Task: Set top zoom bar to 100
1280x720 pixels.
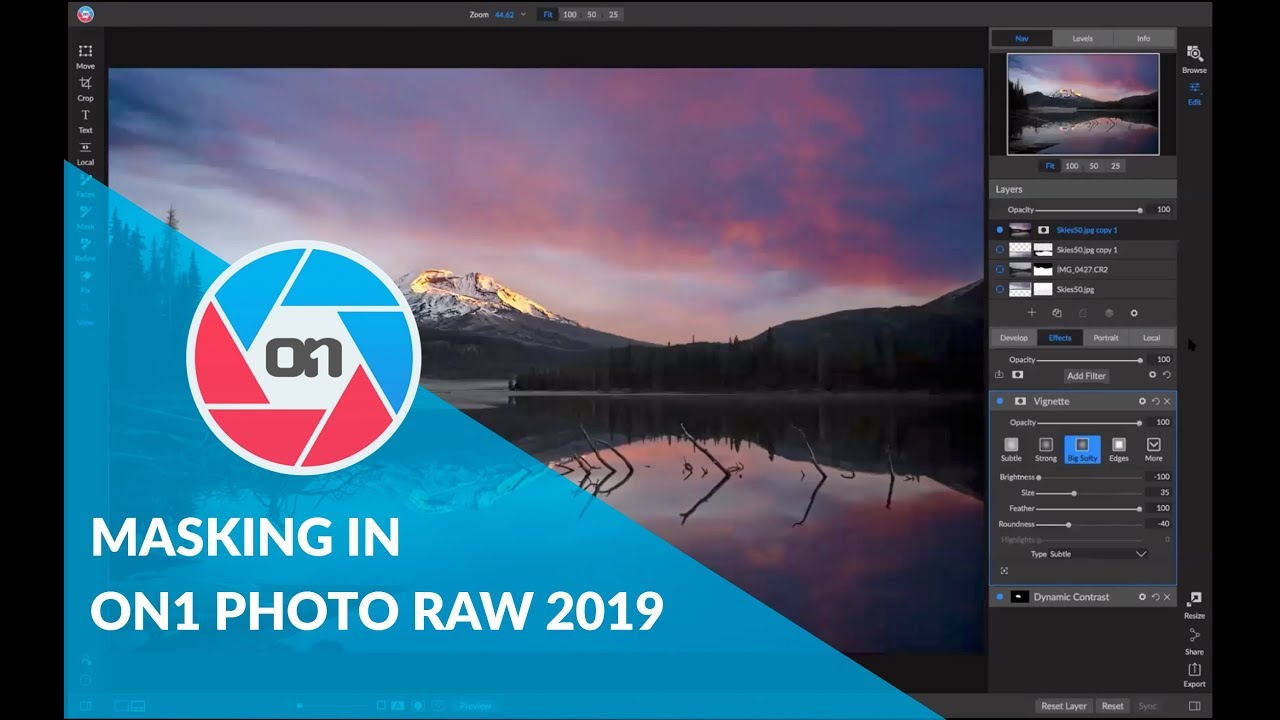Action: [x=569, y=15]
